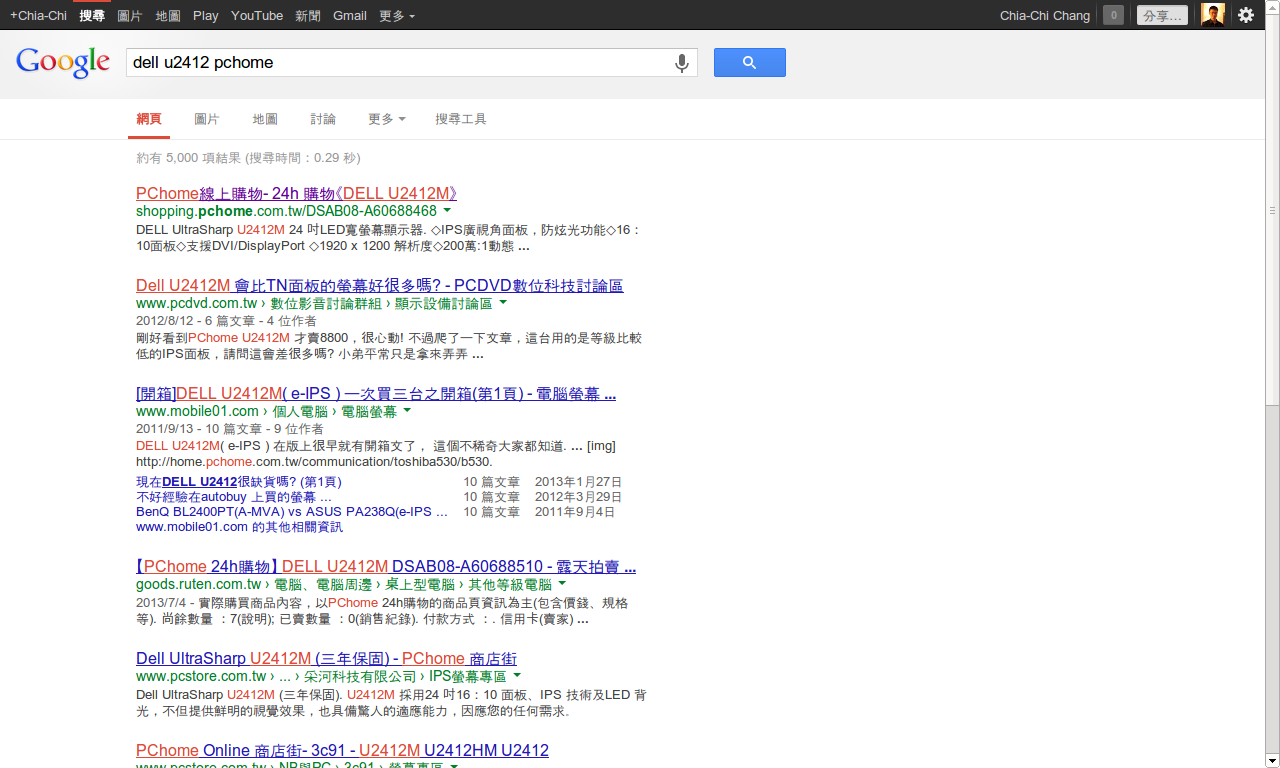Open 露天拍賣 DELL U2412M DSAB08 result

(x=386, y=566)
